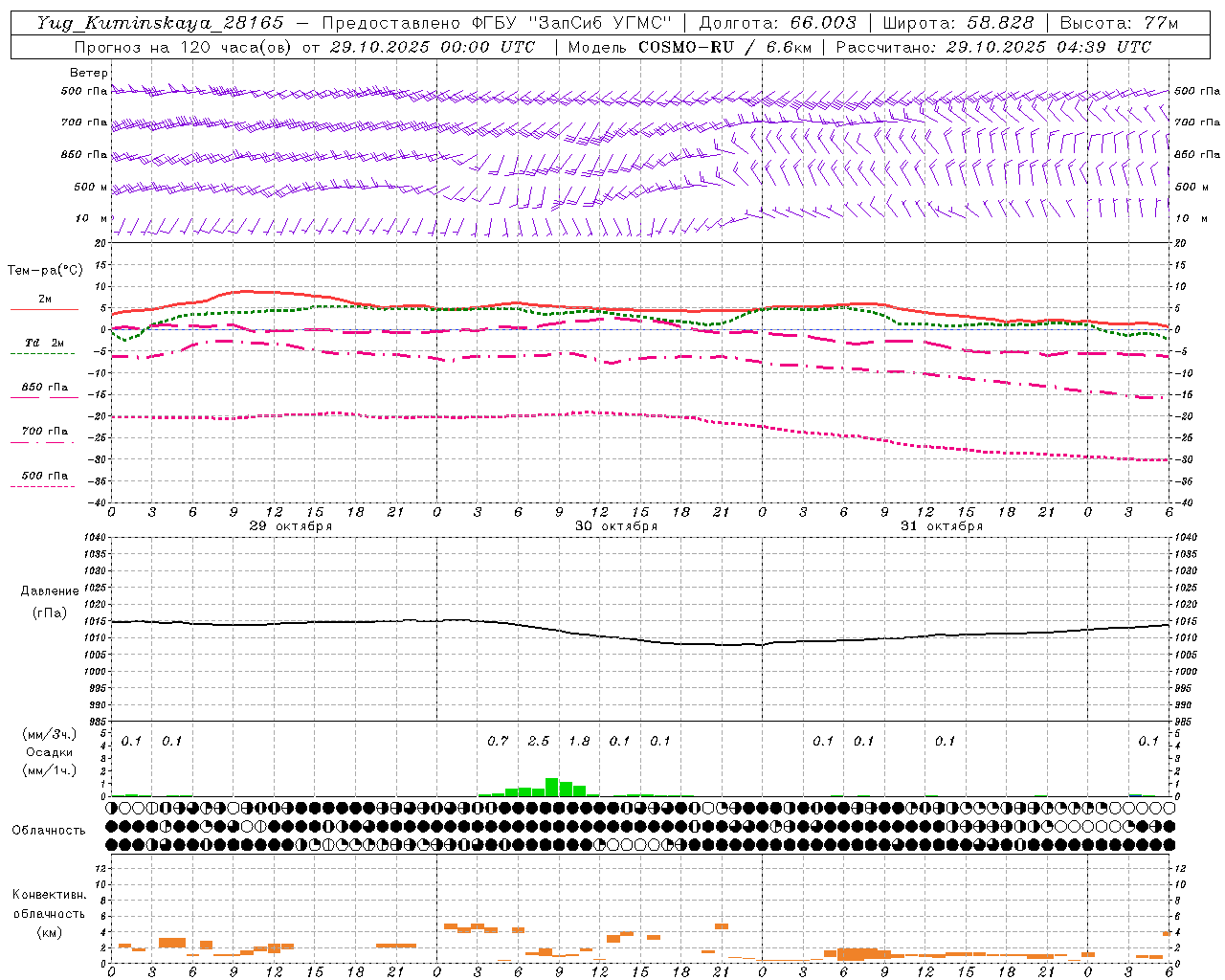
Task: Select the Высота: 77м header entry
Action: (x=1119, y=23)
